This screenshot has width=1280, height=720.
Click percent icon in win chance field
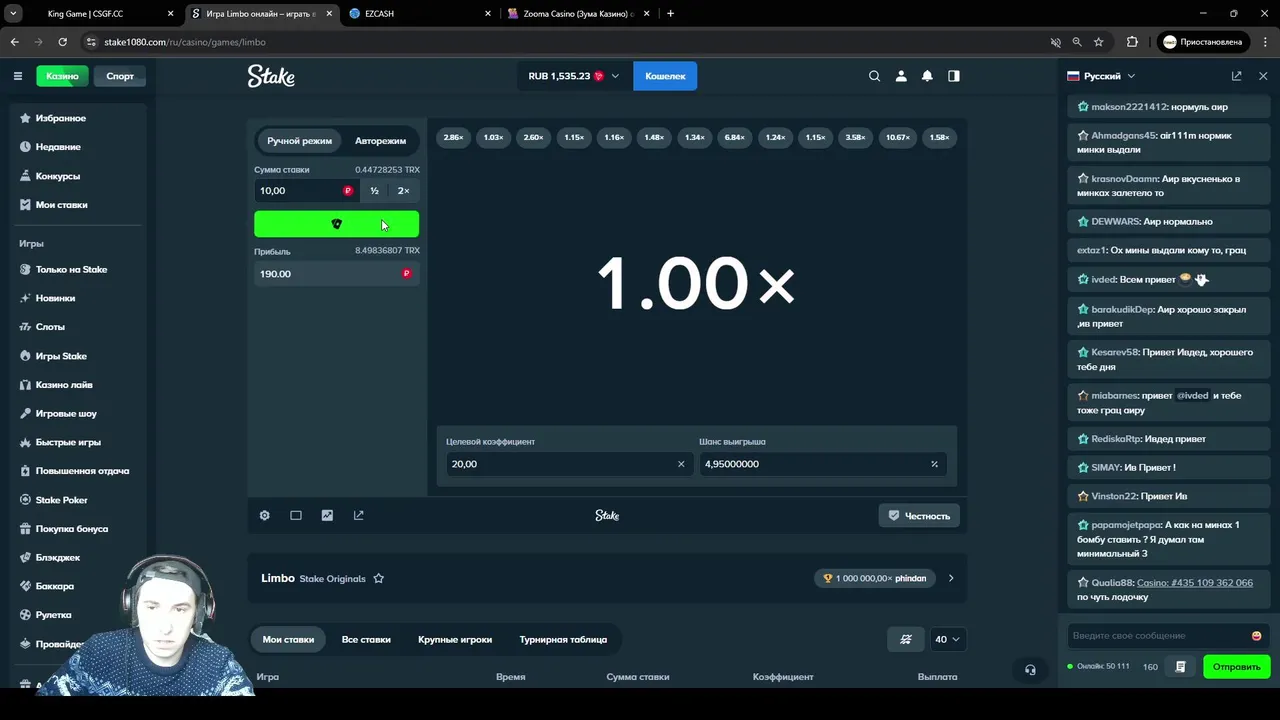pos(934,464)
